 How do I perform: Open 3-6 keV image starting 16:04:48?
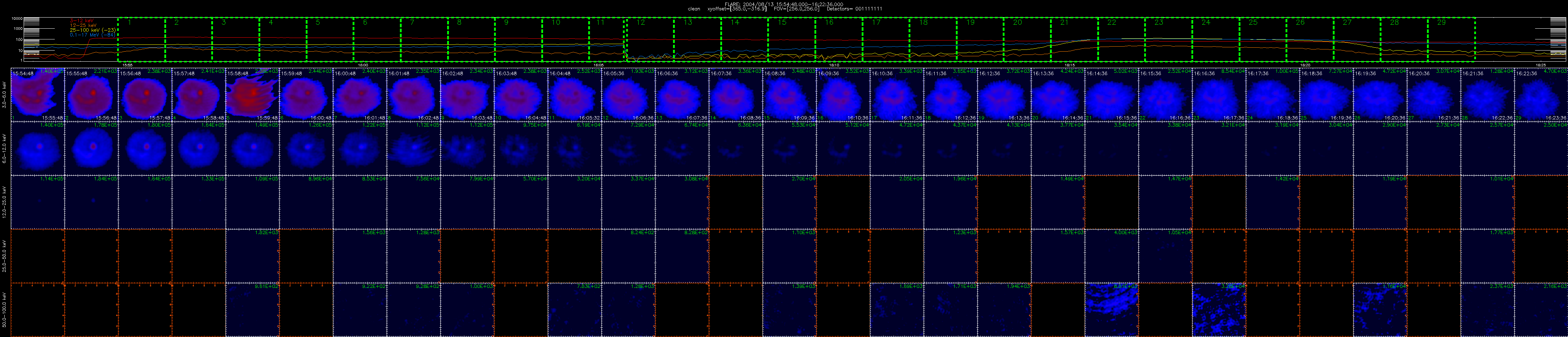[x=575, y=94]
